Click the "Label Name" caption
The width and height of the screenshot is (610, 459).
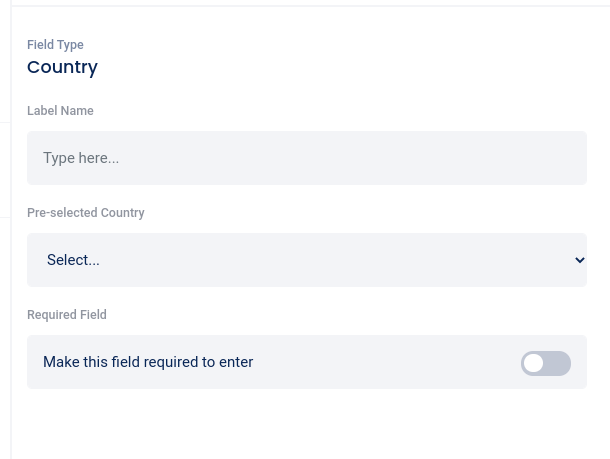coord(60,111)
